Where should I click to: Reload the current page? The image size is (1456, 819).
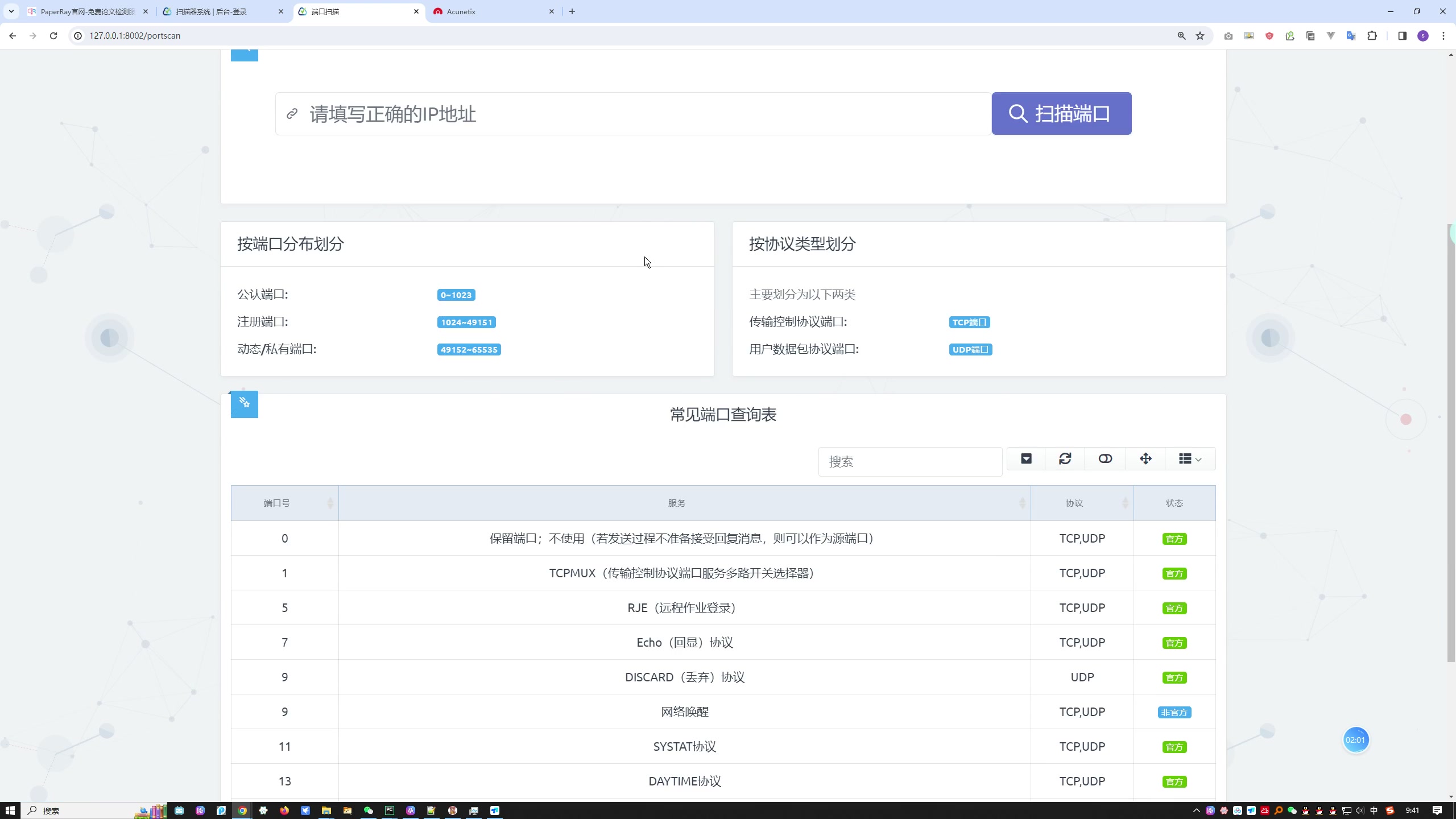click(53, 36)
